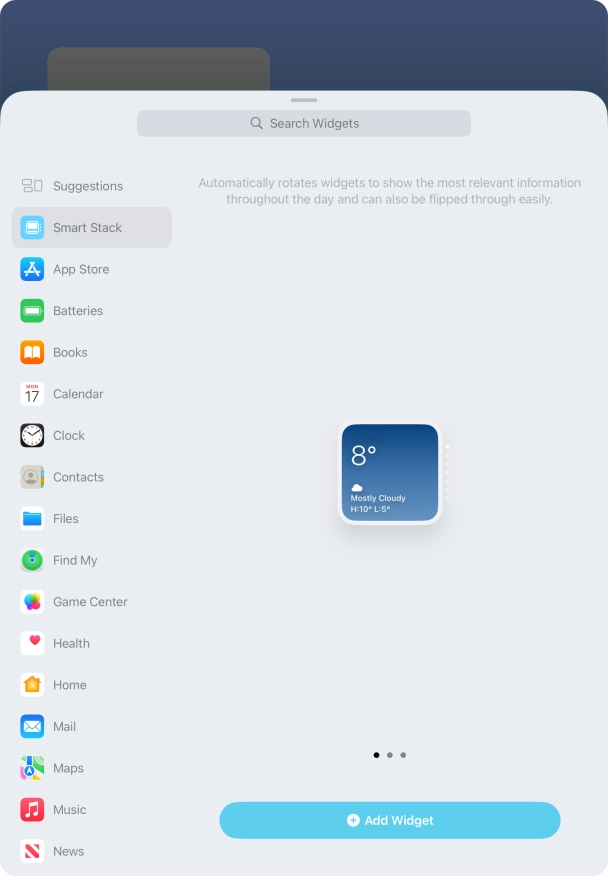
Task: Select the Contacts label
Action: click(78, 477)
